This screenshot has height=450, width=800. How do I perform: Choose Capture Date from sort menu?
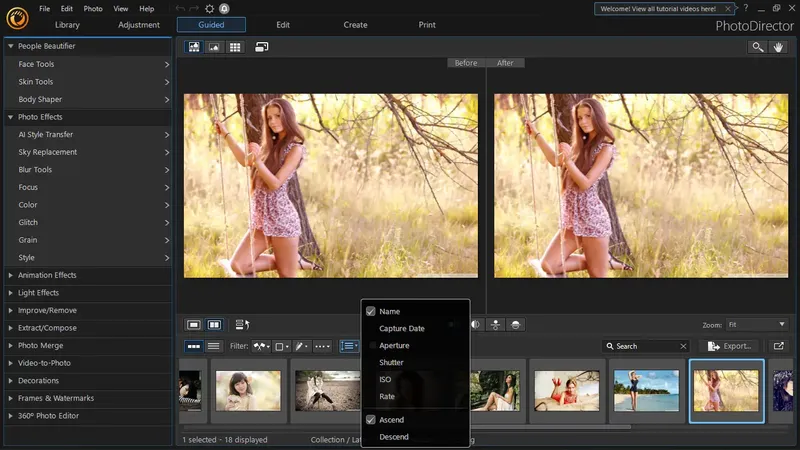click(x=401, y=328)
